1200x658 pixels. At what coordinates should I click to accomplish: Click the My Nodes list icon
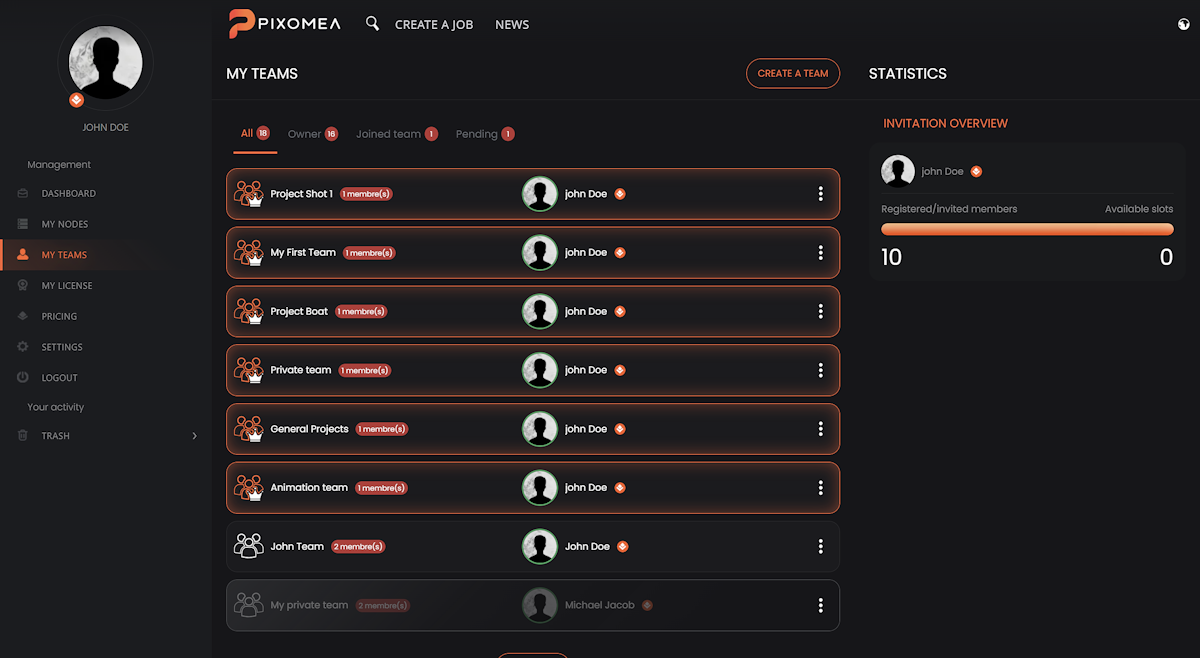click(23, 224)
